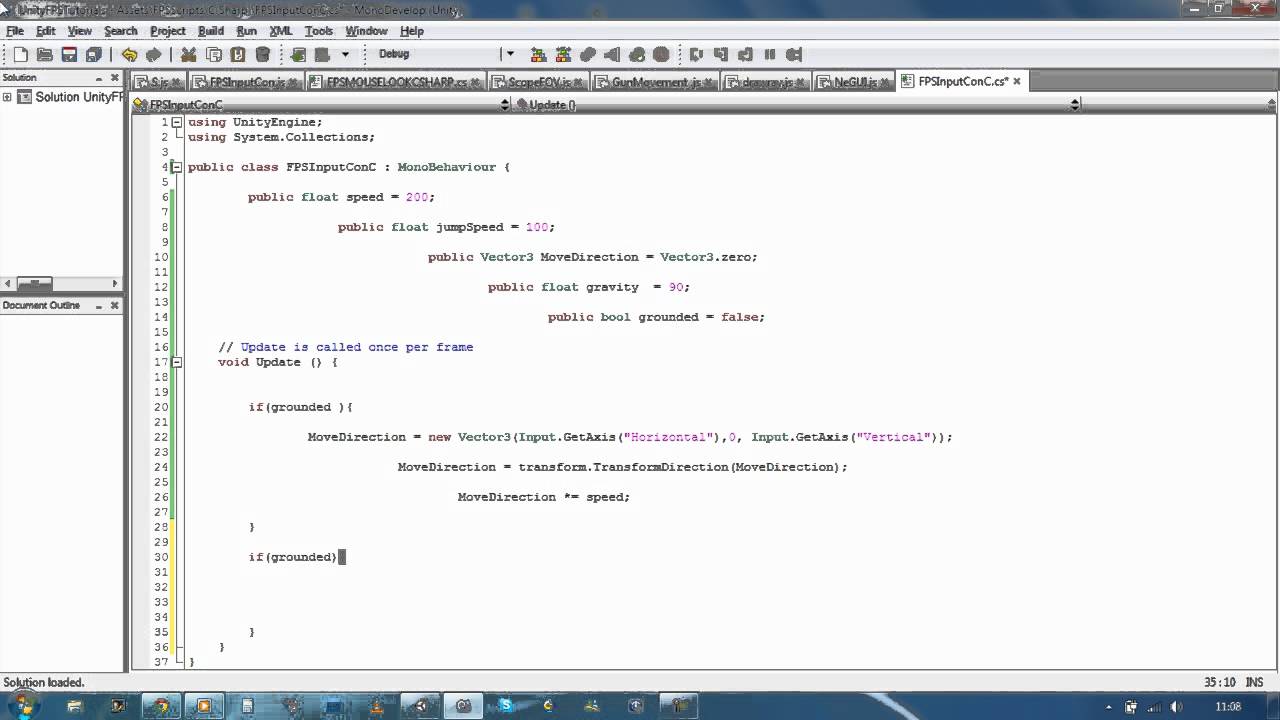Image resolution: width=1280 pixels, height=720 pixels.
Task: Open the File menu
Action: tap(15, 31)
